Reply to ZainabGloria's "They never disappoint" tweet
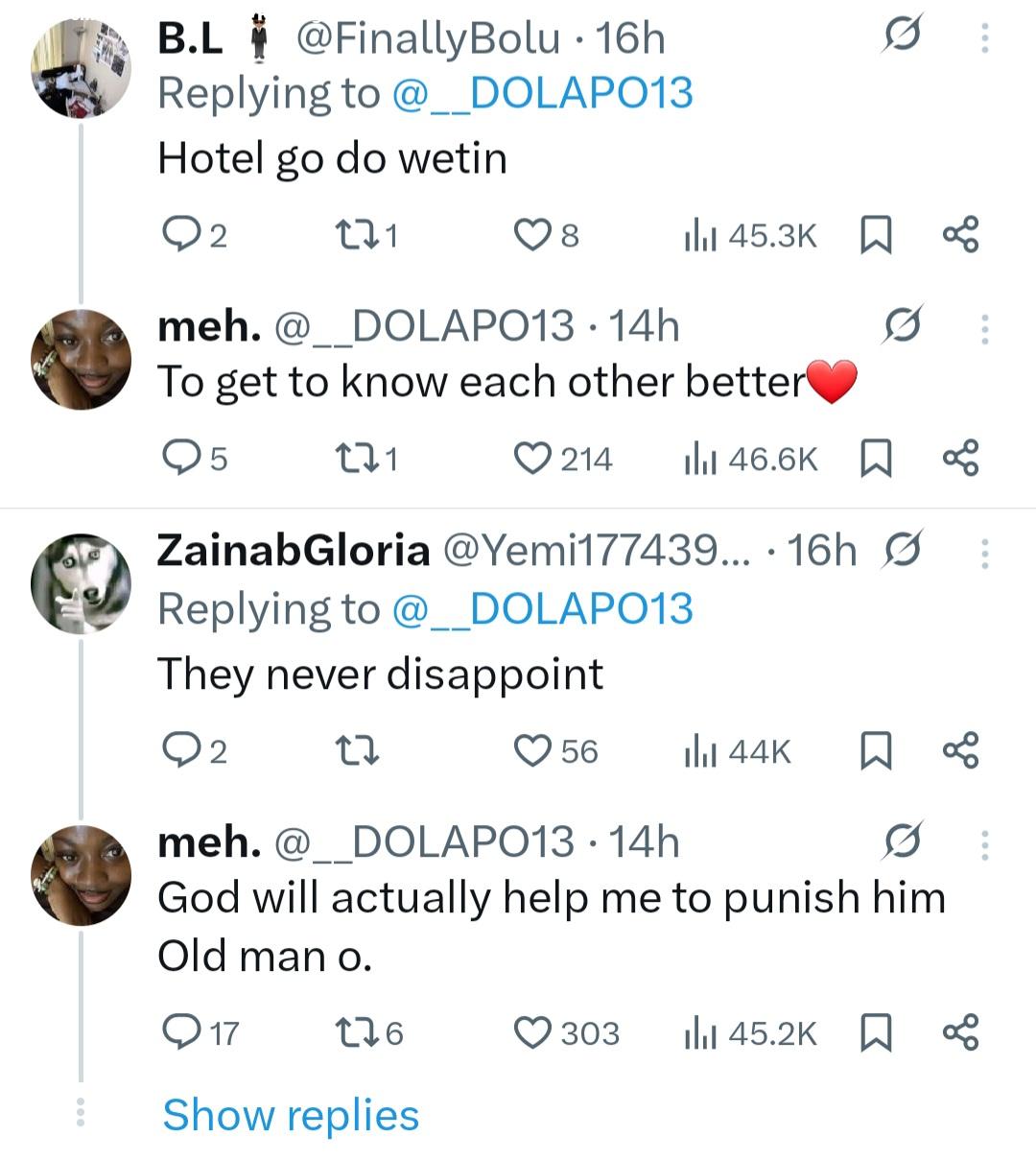The image size is (1036, 1160). click(x=179, y=750)
